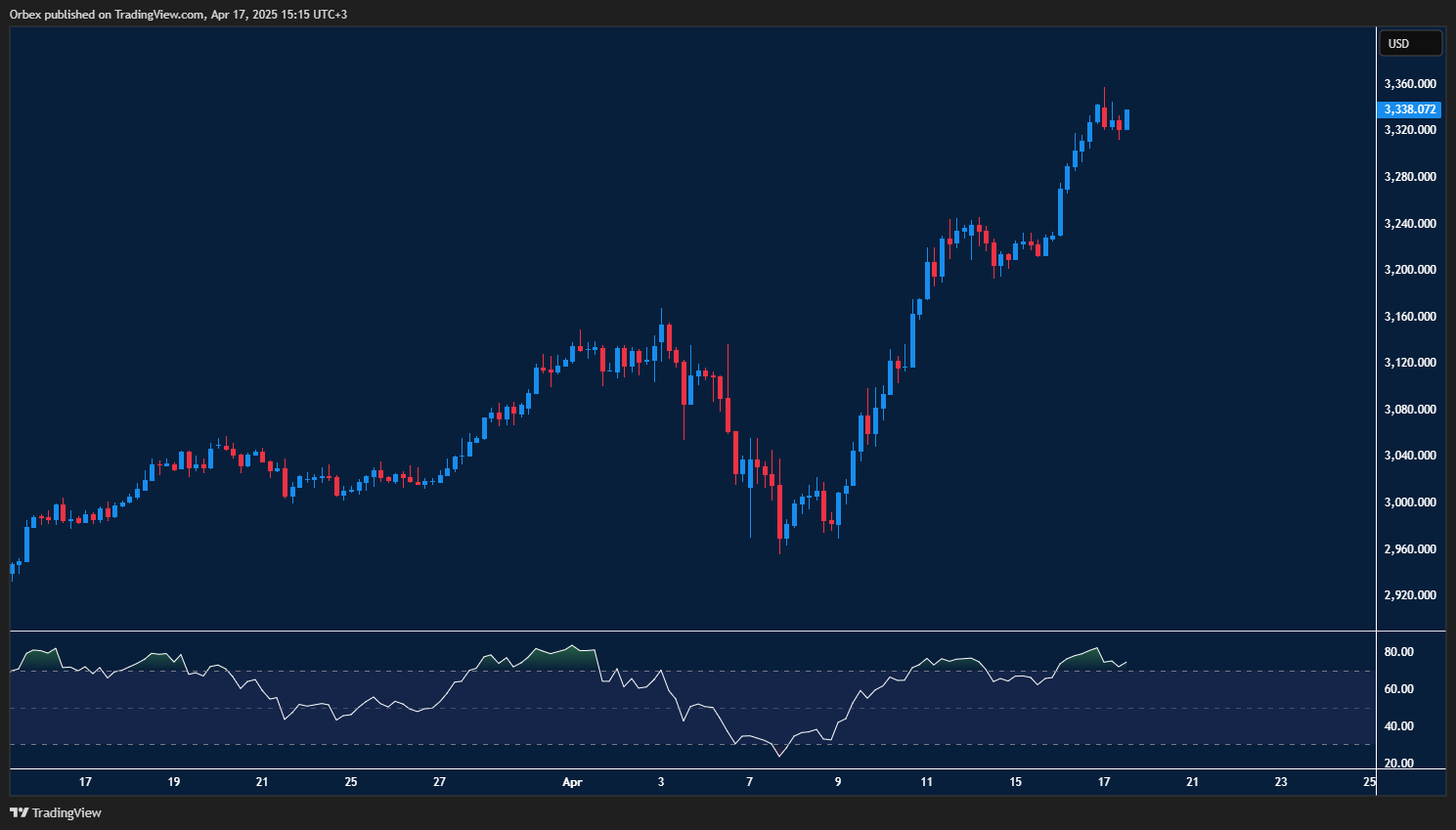Click the Orbex published on TradingView.com header
The height and width of the screenshot is (830, 1456).
click(178, 14)
